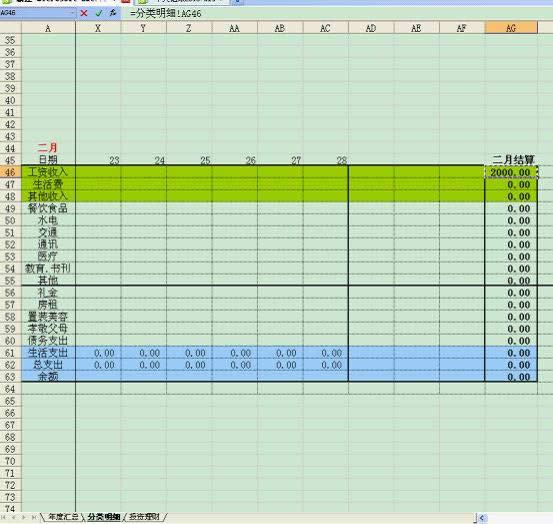Select the green 工资收入 cell
Image resolution: width=553 pixels, height=524 pixels.
click(x=48, y=172)
